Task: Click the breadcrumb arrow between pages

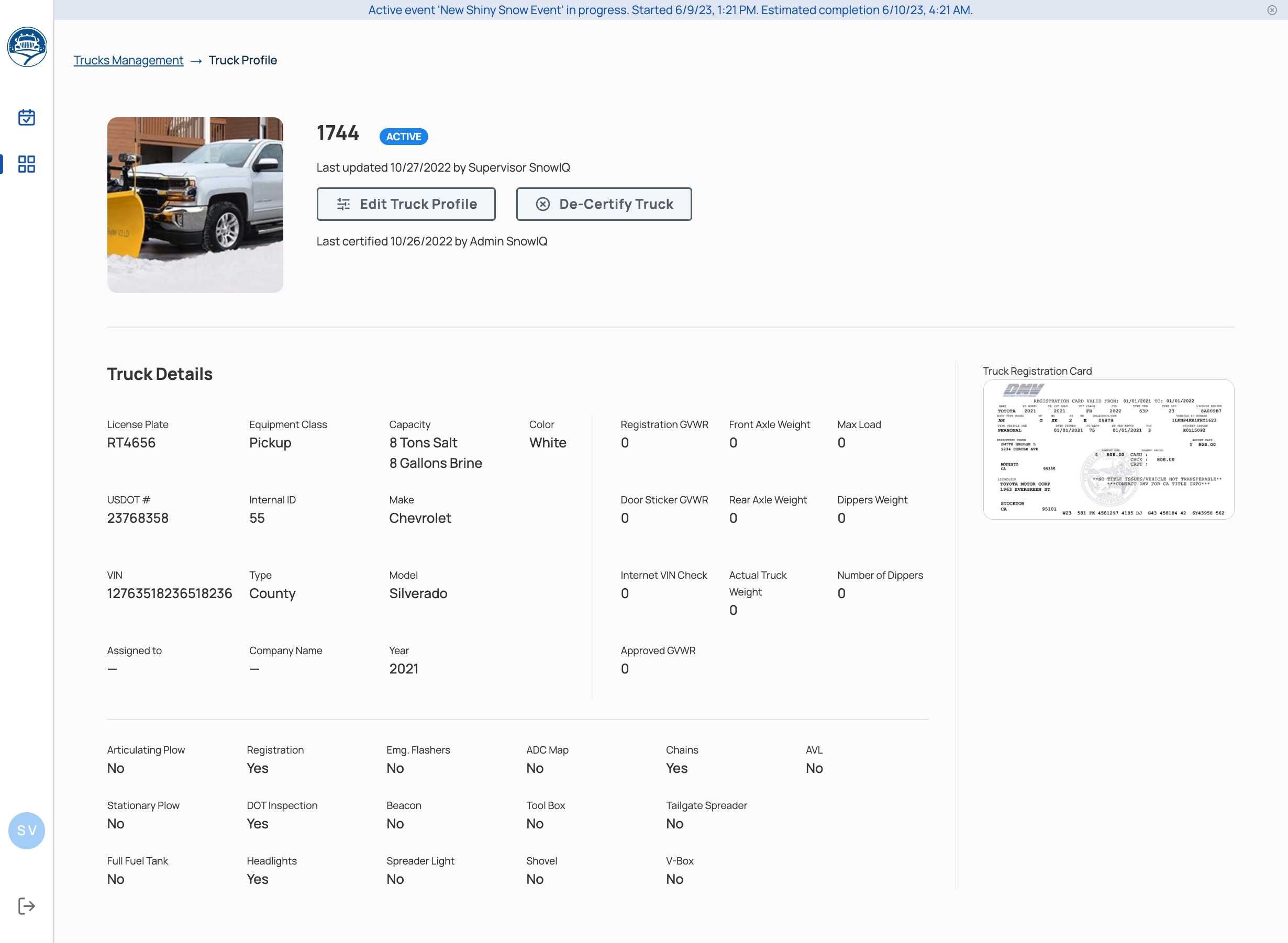Action: point(196,60)
